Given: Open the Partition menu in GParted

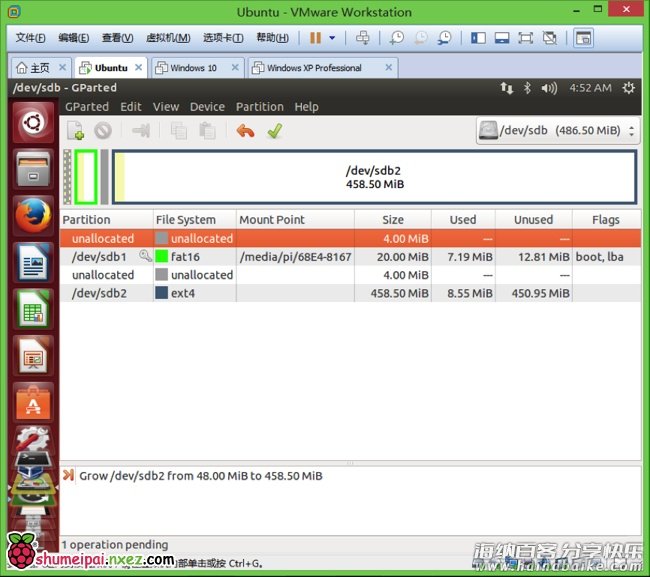Looking at the screenshot, I should point(260,107).
